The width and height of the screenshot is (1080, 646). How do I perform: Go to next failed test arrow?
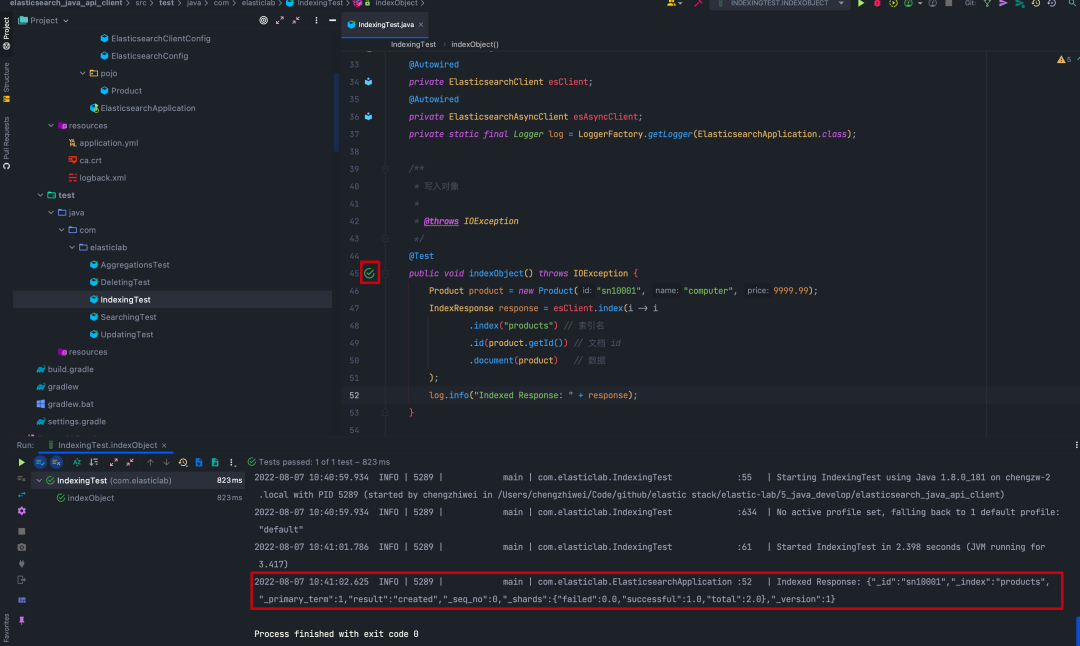[x=166, y=462]
